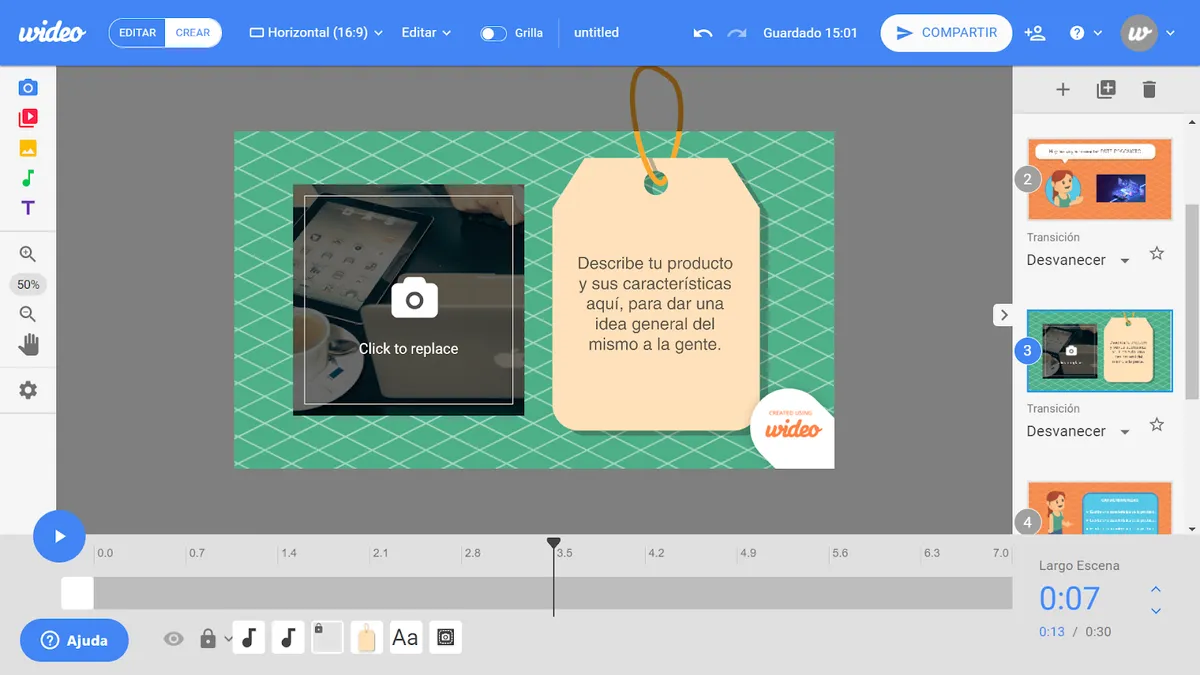Viewport: 1200px width, 675px height.
Task: Toggle the star under scene 3
Action: [1157, 425]
